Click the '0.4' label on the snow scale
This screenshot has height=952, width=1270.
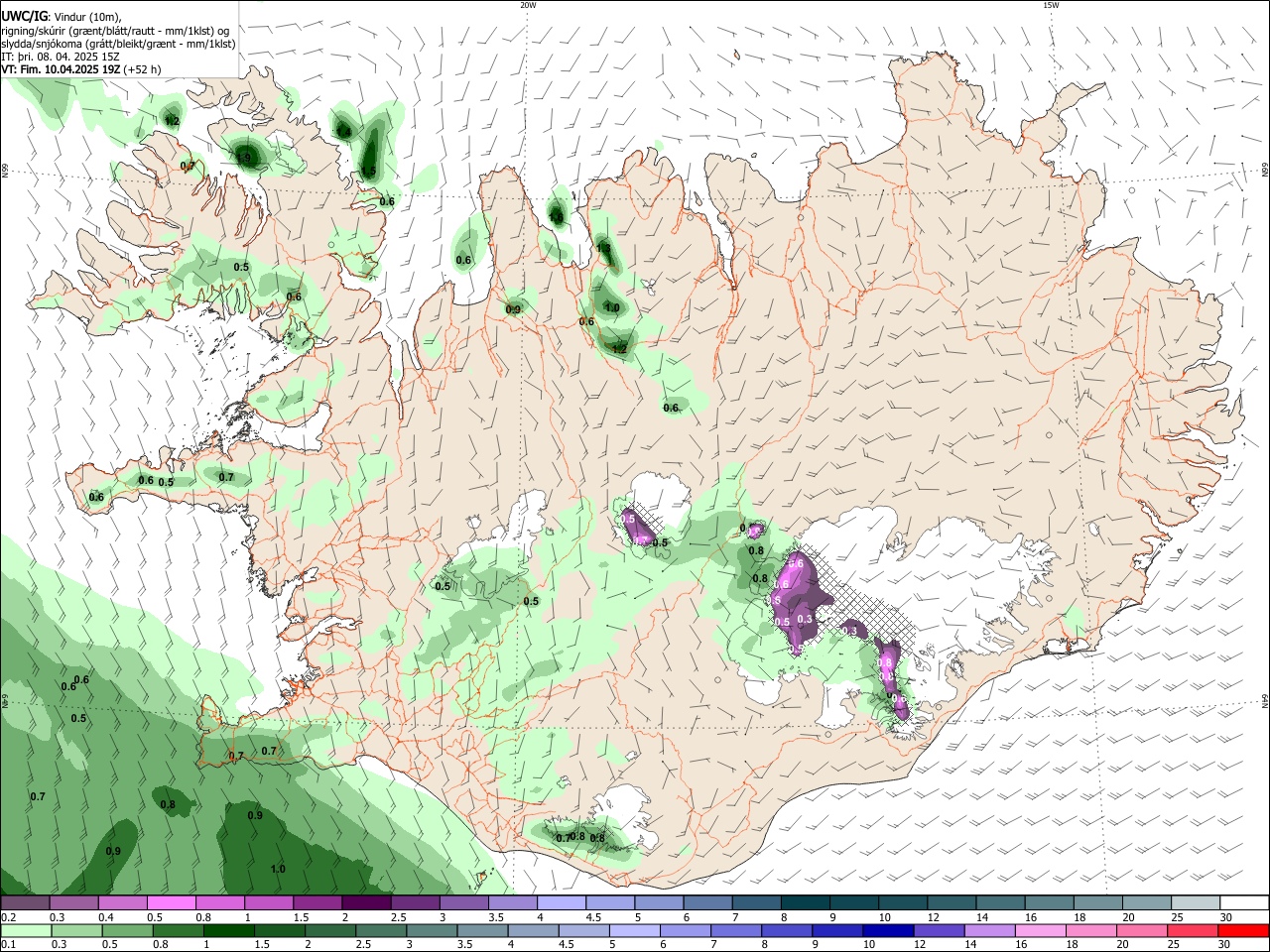coord(105,917)
